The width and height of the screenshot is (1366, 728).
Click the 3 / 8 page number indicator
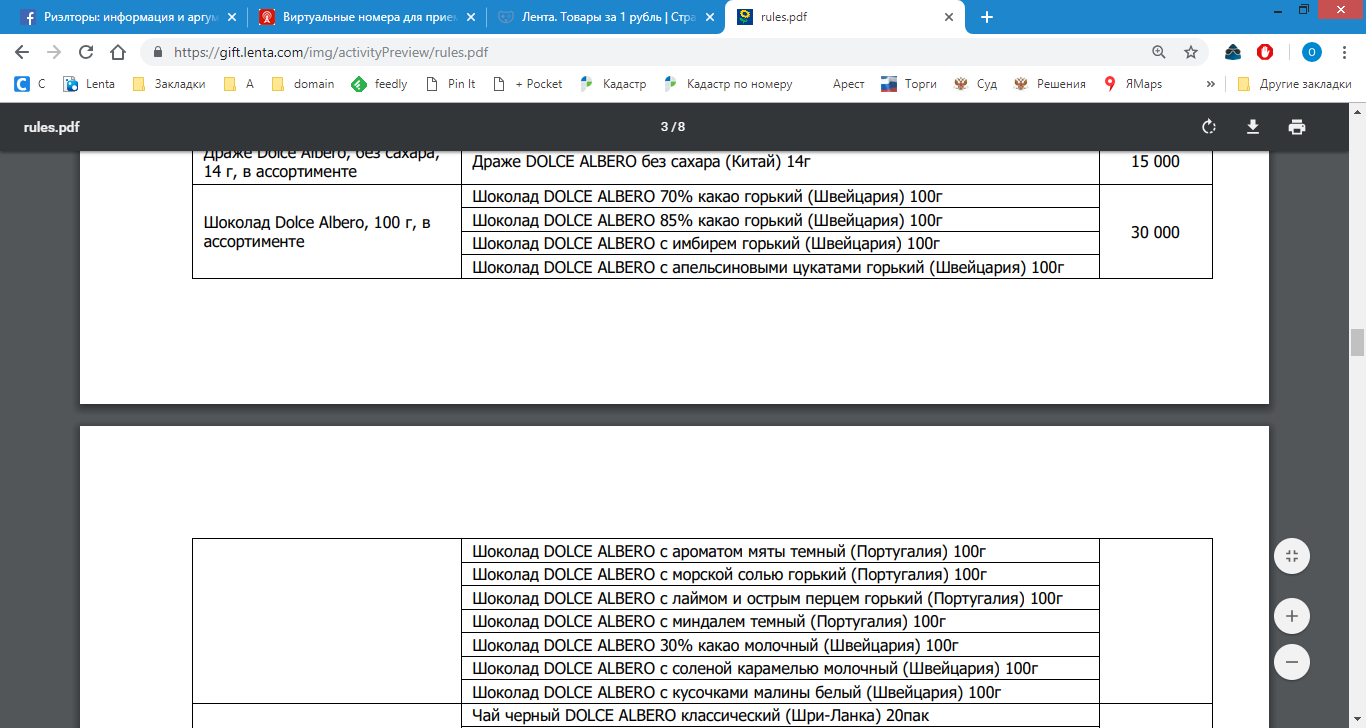[672, 127]
